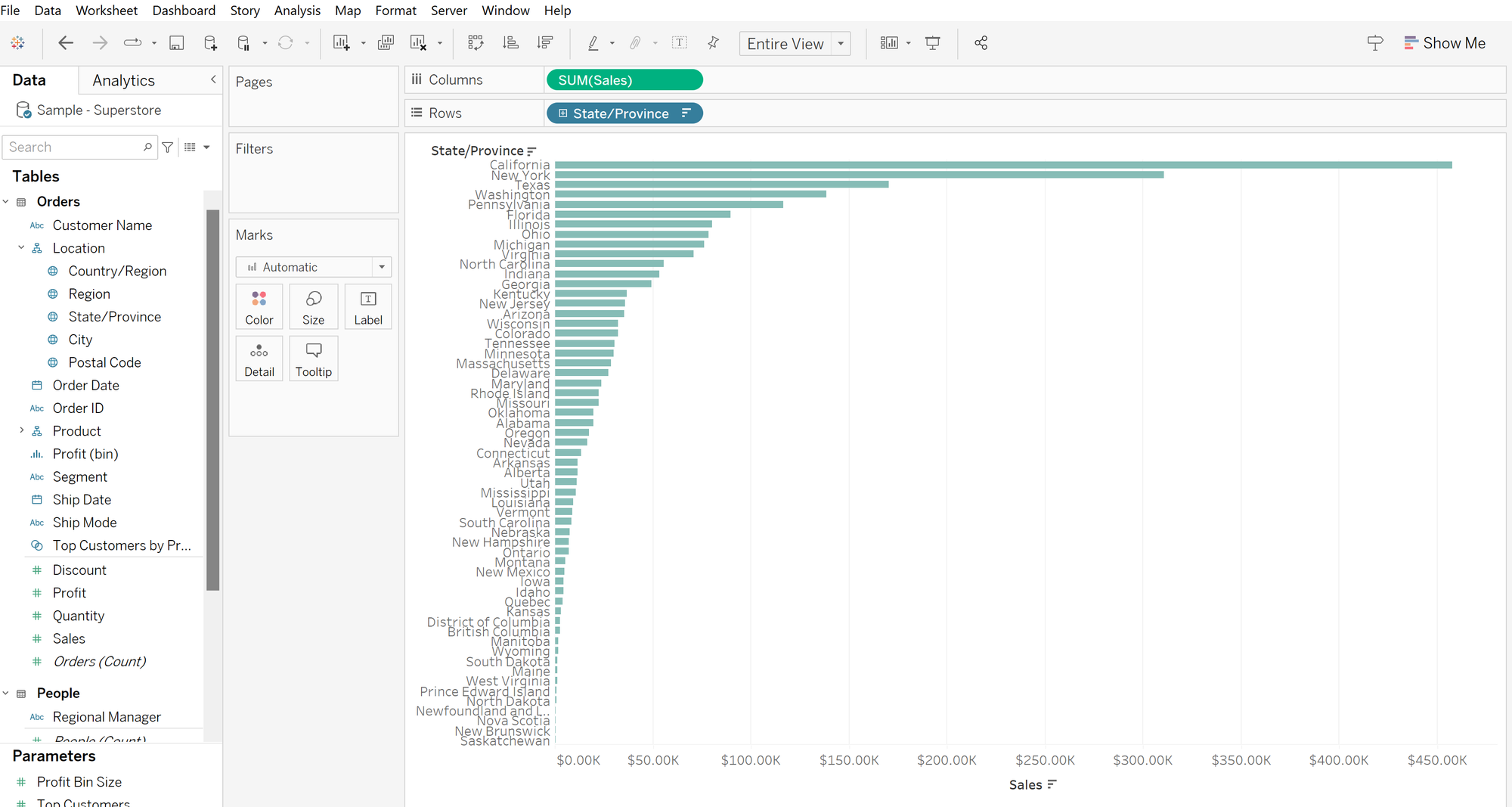Click the Group members paperclip icon
The width and height of the screenshot is (1512, 807).
click(636, 43)
